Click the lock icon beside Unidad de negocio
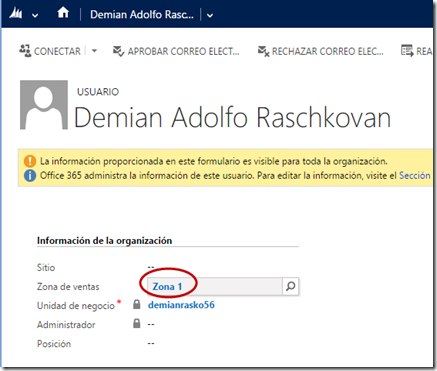This screenshot has width=437, height=371. click(137, 304)
